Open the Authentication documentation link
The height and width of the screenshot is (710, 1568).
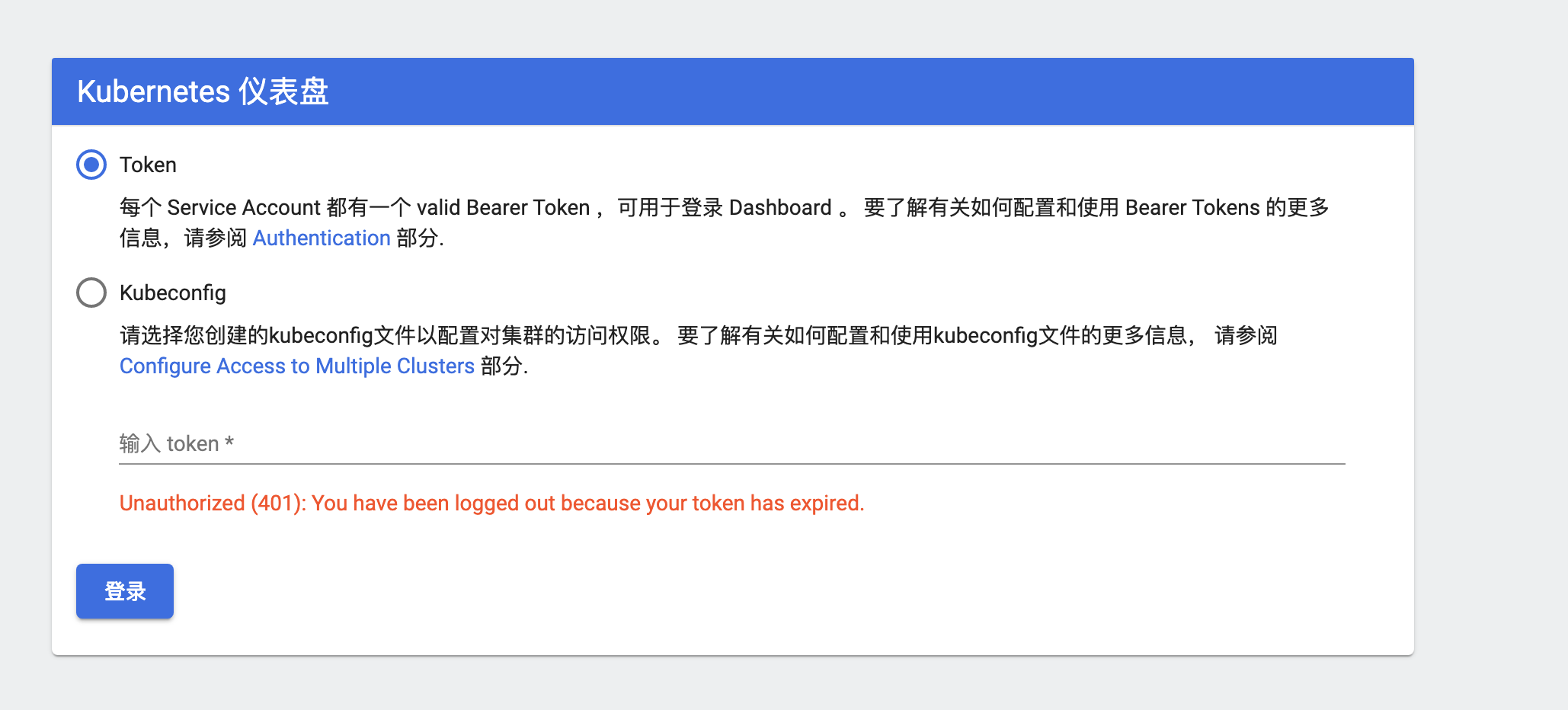tap(322, 238)
